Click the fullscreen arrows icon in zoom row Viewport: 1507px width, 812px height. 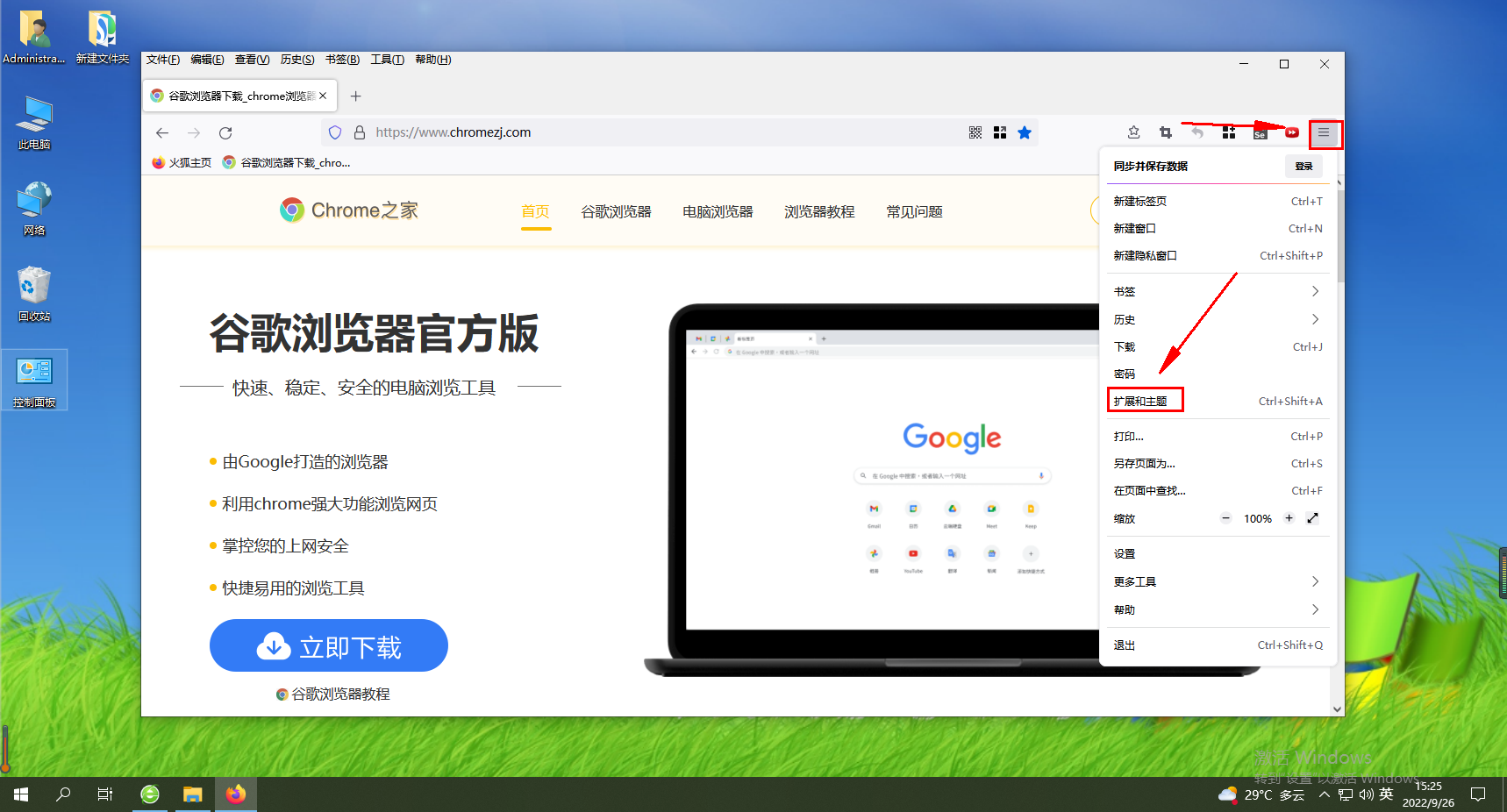(x=1312, y=518)
